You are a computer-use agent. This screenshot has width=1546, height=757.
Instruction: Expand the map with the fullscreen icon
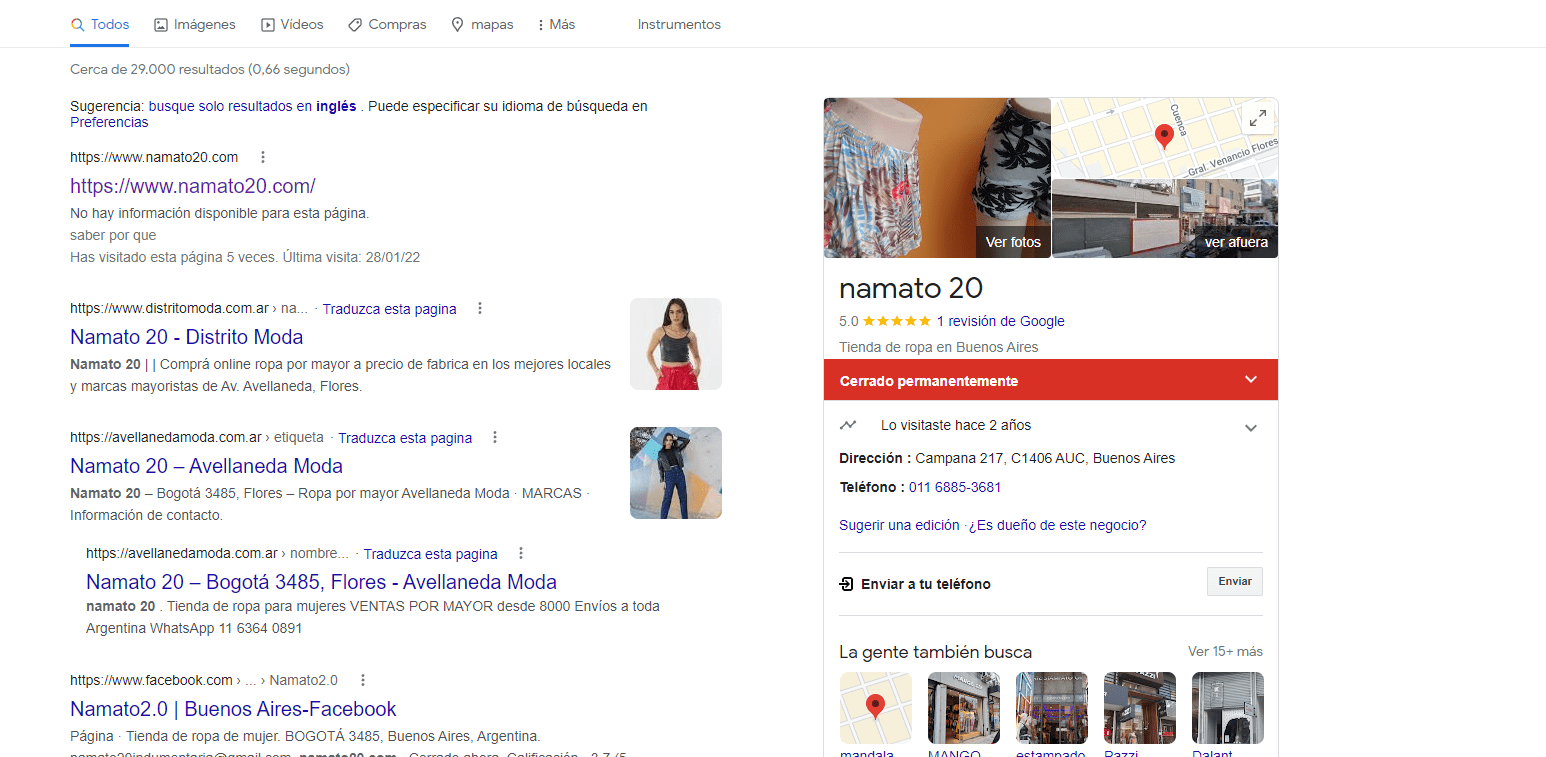1258,118
